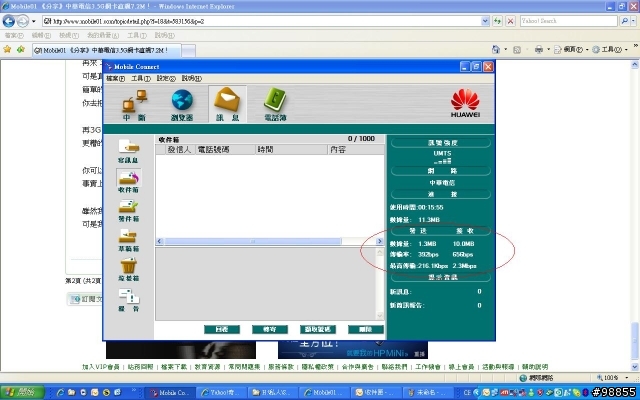Click the IE Print toolbar icon
This screenshot has height=400, width=640.
(x=539, y=49)
